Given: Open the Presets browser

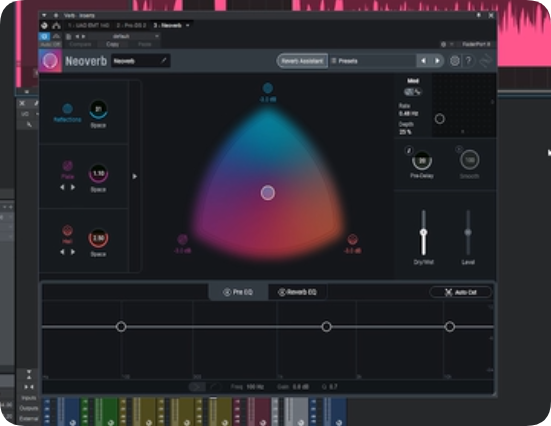Looking at the screenshot, I should 373,61.
